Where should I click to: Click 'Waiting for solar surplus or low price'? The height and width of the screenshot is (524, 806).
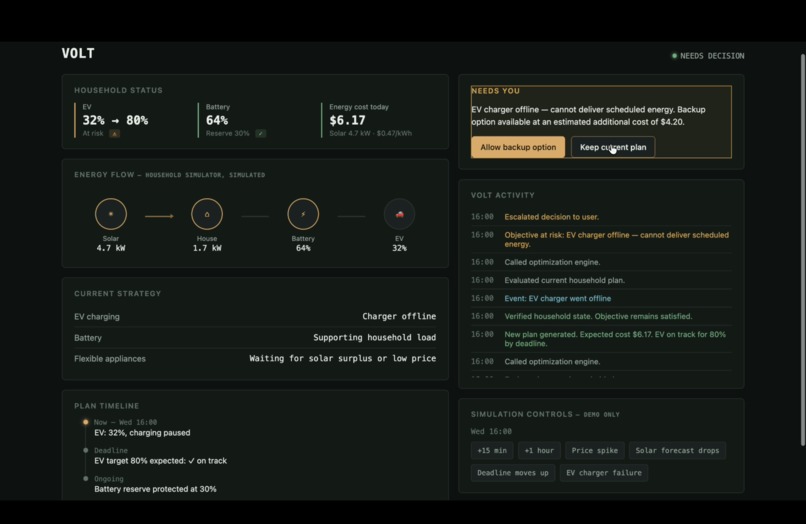[342, 358]
